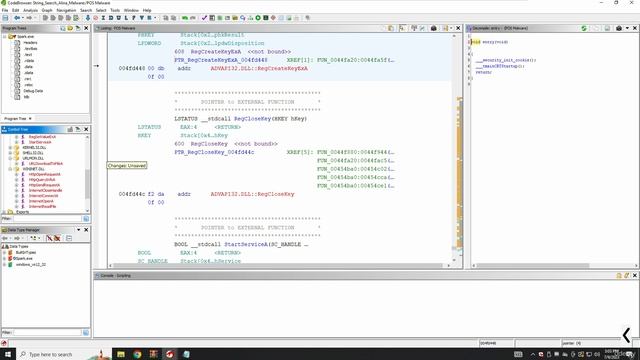Click the green undo arrow icon
This screenshot has width=640, height=360.
click(x=185, y=18)
